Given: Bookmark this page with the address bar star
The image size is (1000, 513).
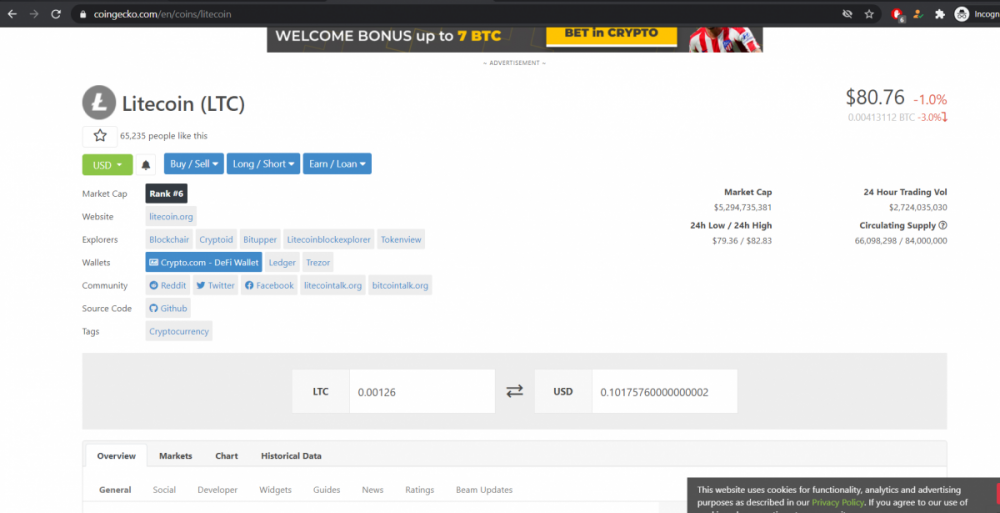Looking at the screenshot, I should pyautogui.click(x=869, y=14).
